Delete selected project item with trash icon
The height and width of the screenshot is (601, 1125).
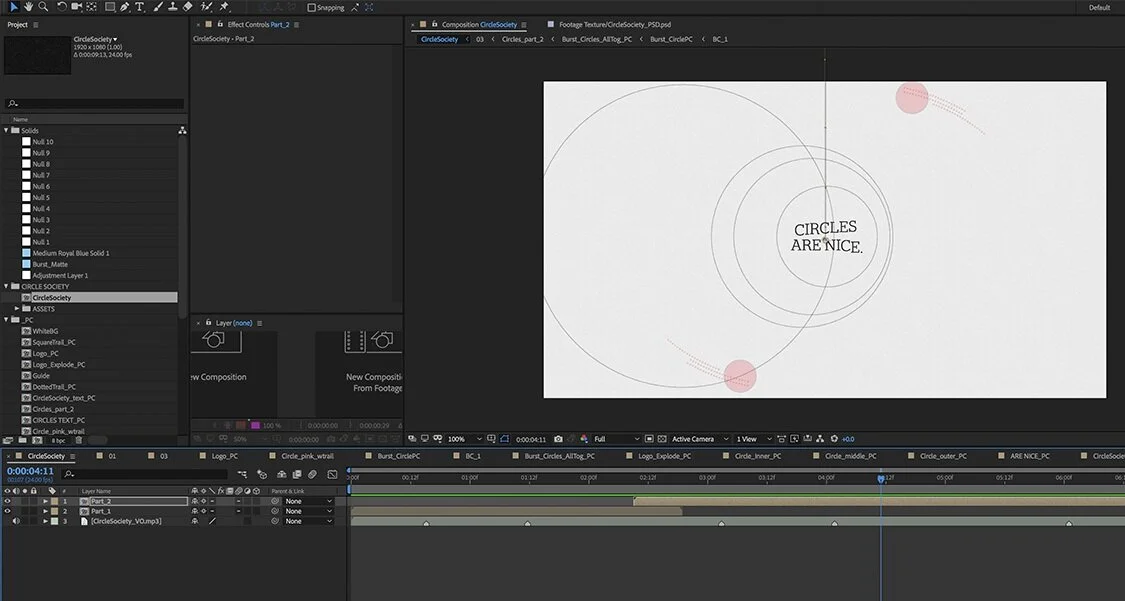[79, 440]
